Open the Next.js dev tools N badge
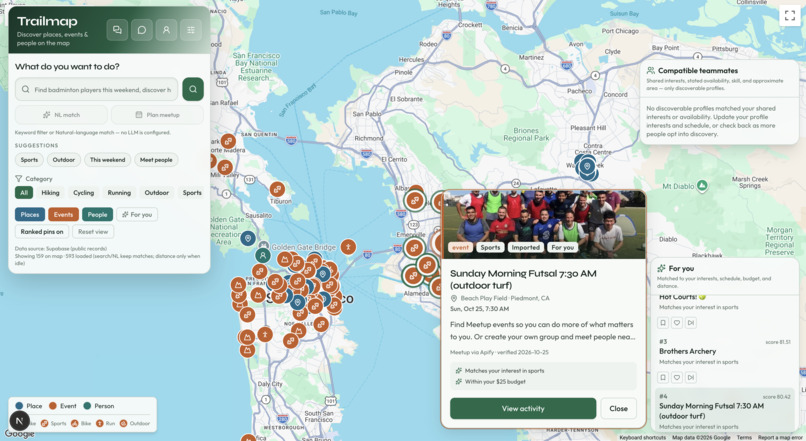The width and height of the screenshot is (806, 441). click(x=19, y=421)
